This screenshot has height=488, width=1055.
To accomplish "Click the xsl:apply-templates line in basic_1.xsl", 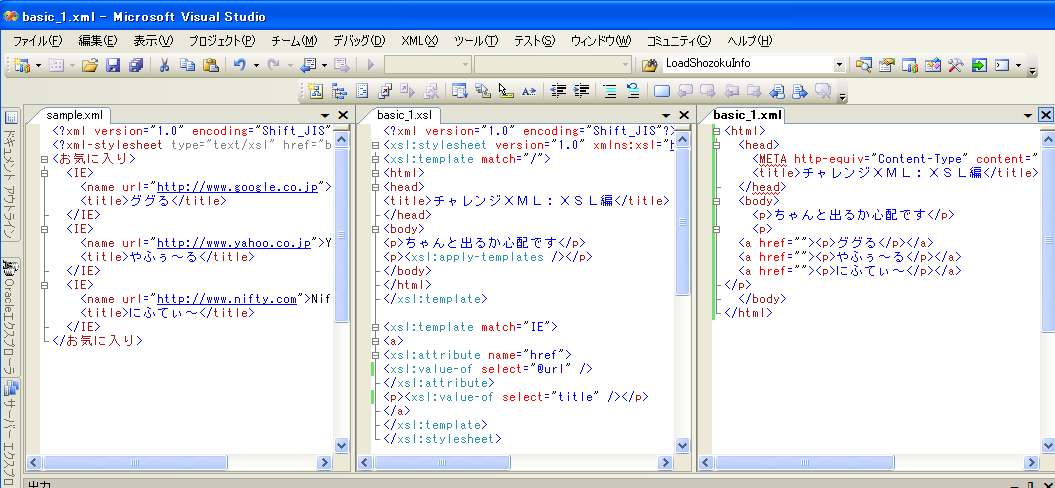I will point(487,257).
